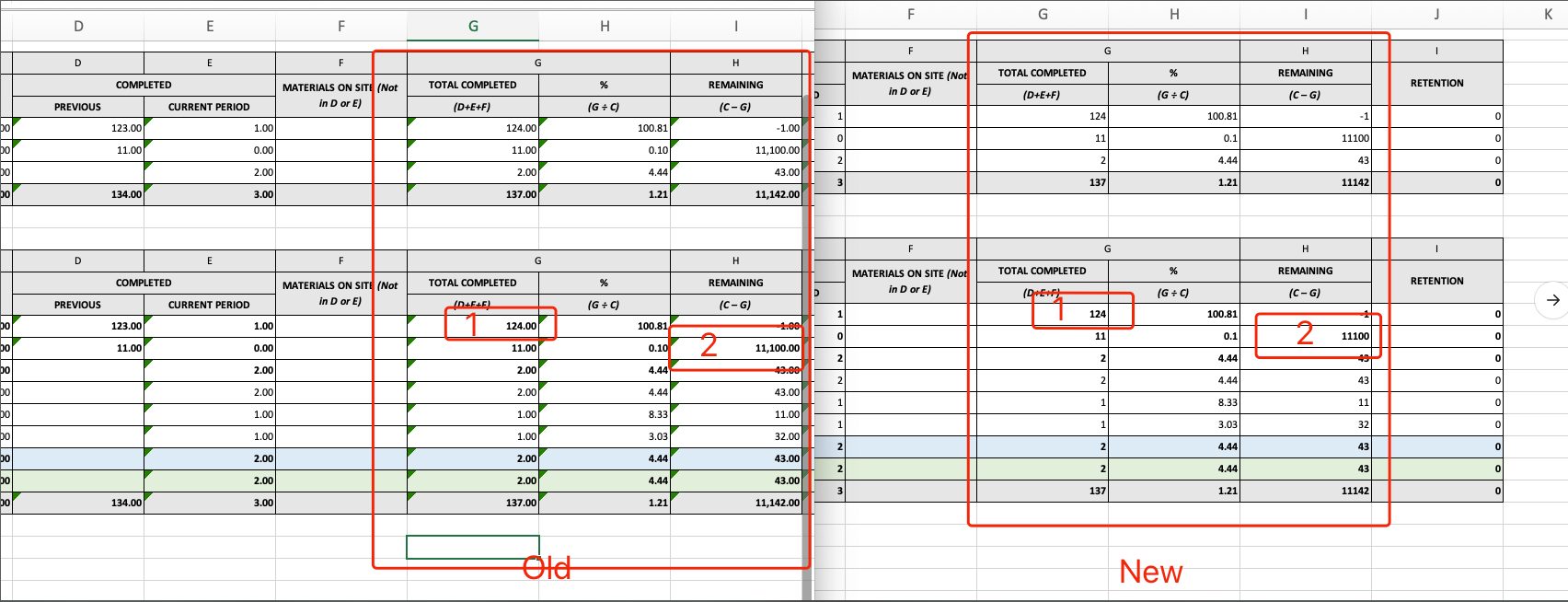
Task: Select column I header in left spreadsheet
Action: coord(736,27)
